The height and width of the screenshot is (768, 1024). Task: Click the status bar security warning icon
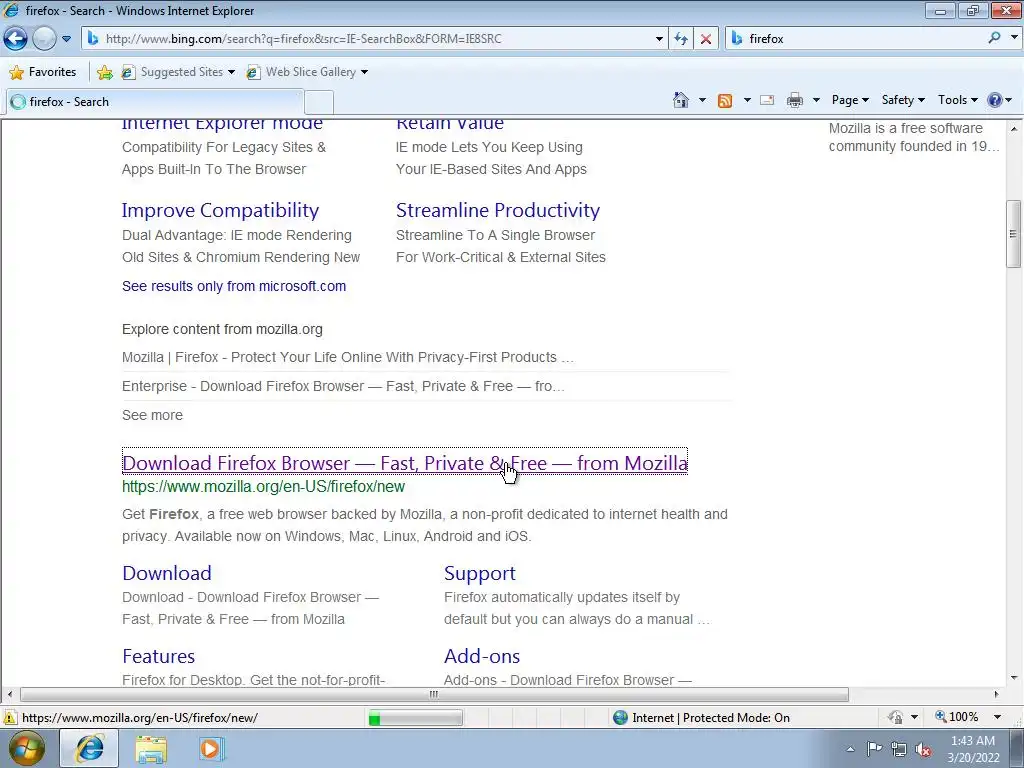[x=10, y=717]
